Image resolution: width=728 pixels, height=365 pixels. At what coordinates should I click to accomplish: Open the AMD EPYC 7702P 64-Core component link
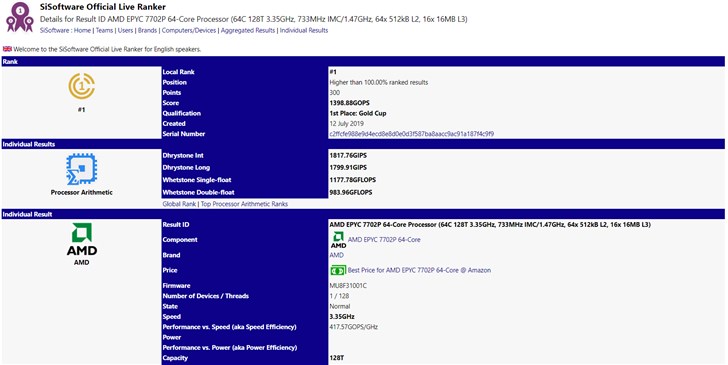[384, 240]
